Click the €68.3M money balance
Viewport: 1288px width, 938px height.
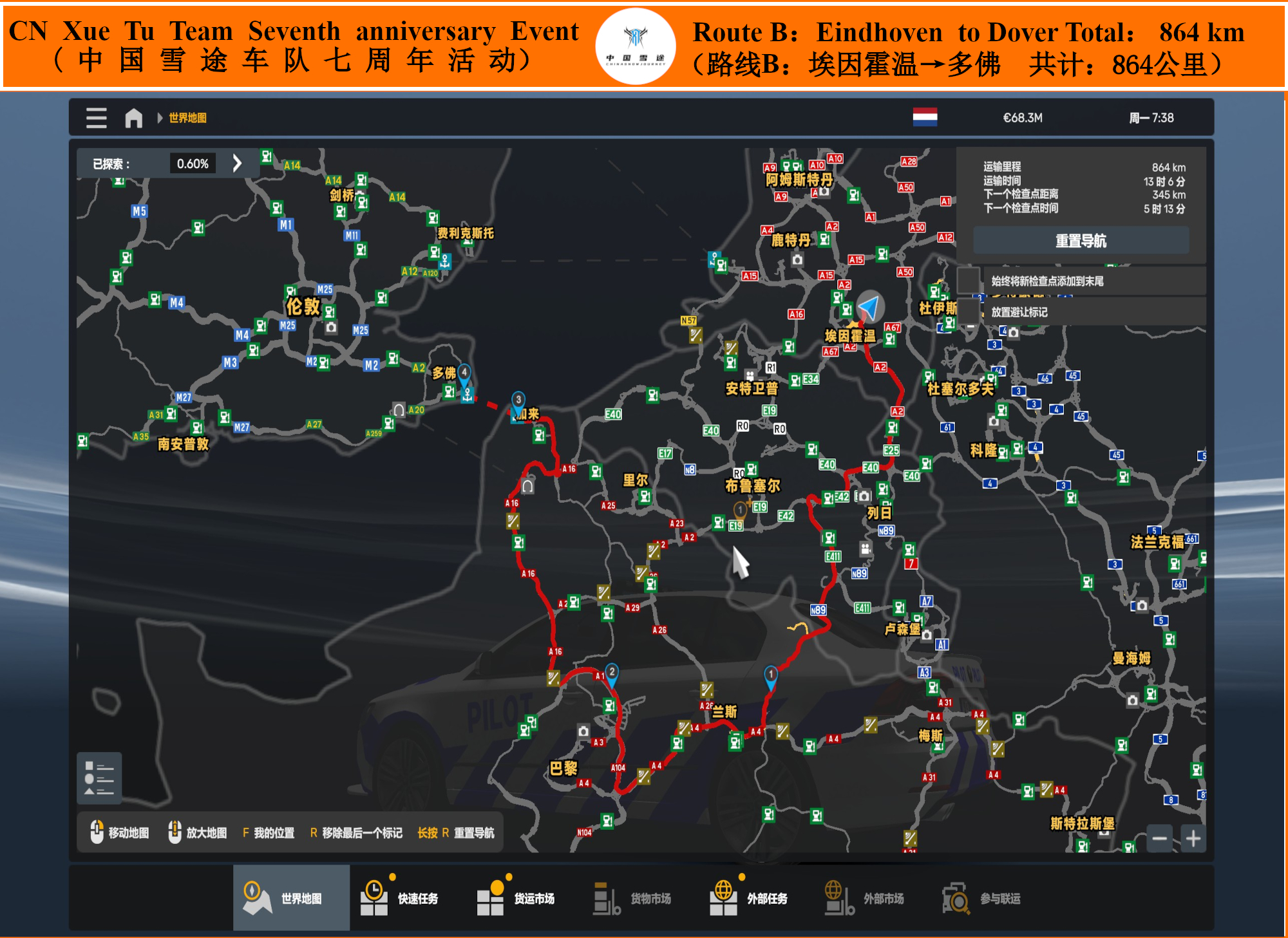(1023, 118)
